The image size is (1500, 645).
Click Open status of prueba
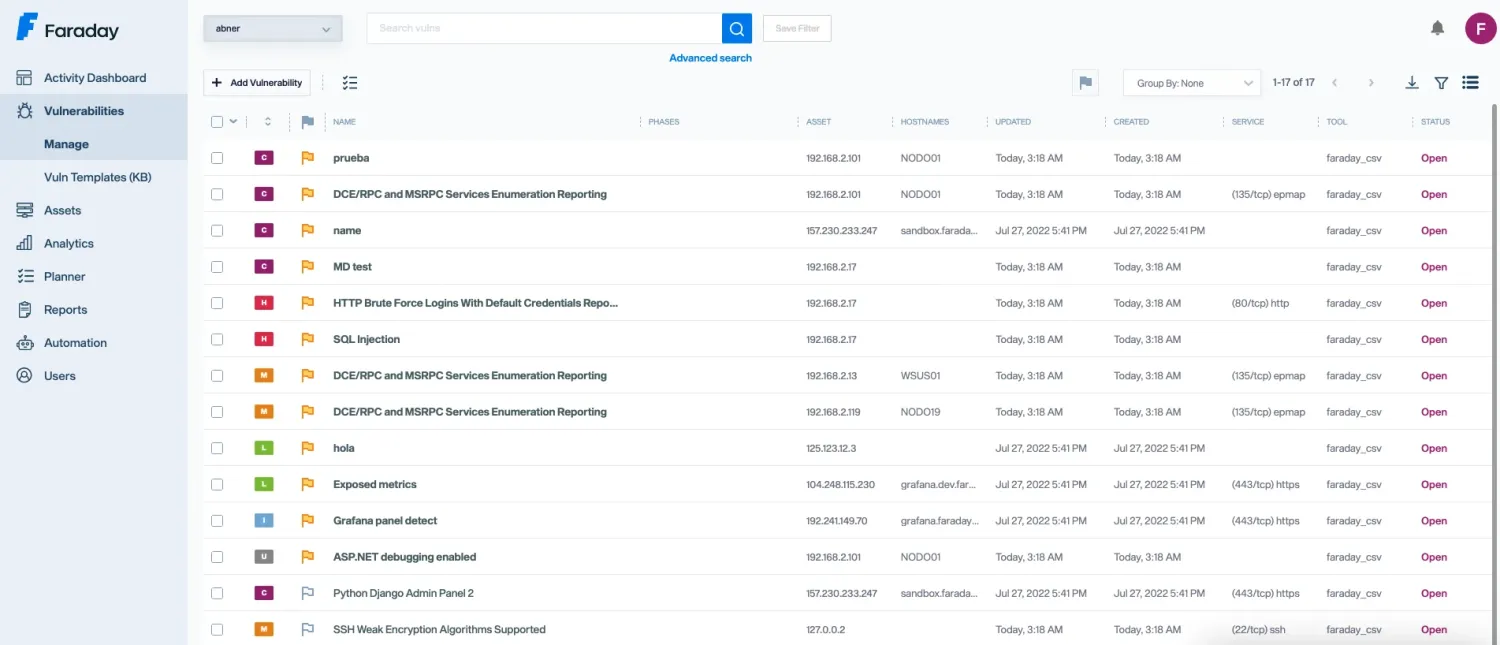pos(1434,158)
